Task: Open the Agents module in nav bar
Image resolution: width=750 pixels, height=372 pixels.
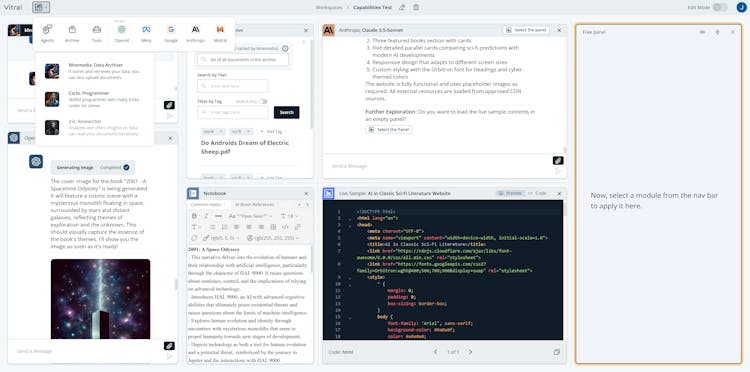Action: click(x=47, y=33)
